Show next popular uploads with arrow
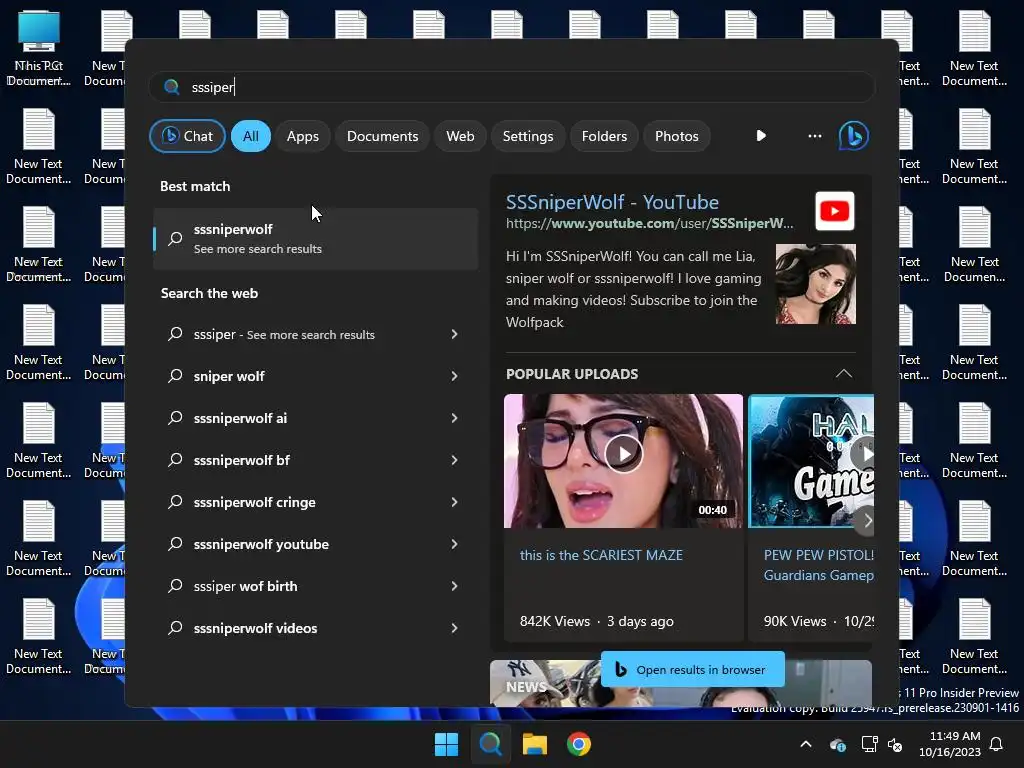This screenshot has width=1024, height=768. pos(866,520)
